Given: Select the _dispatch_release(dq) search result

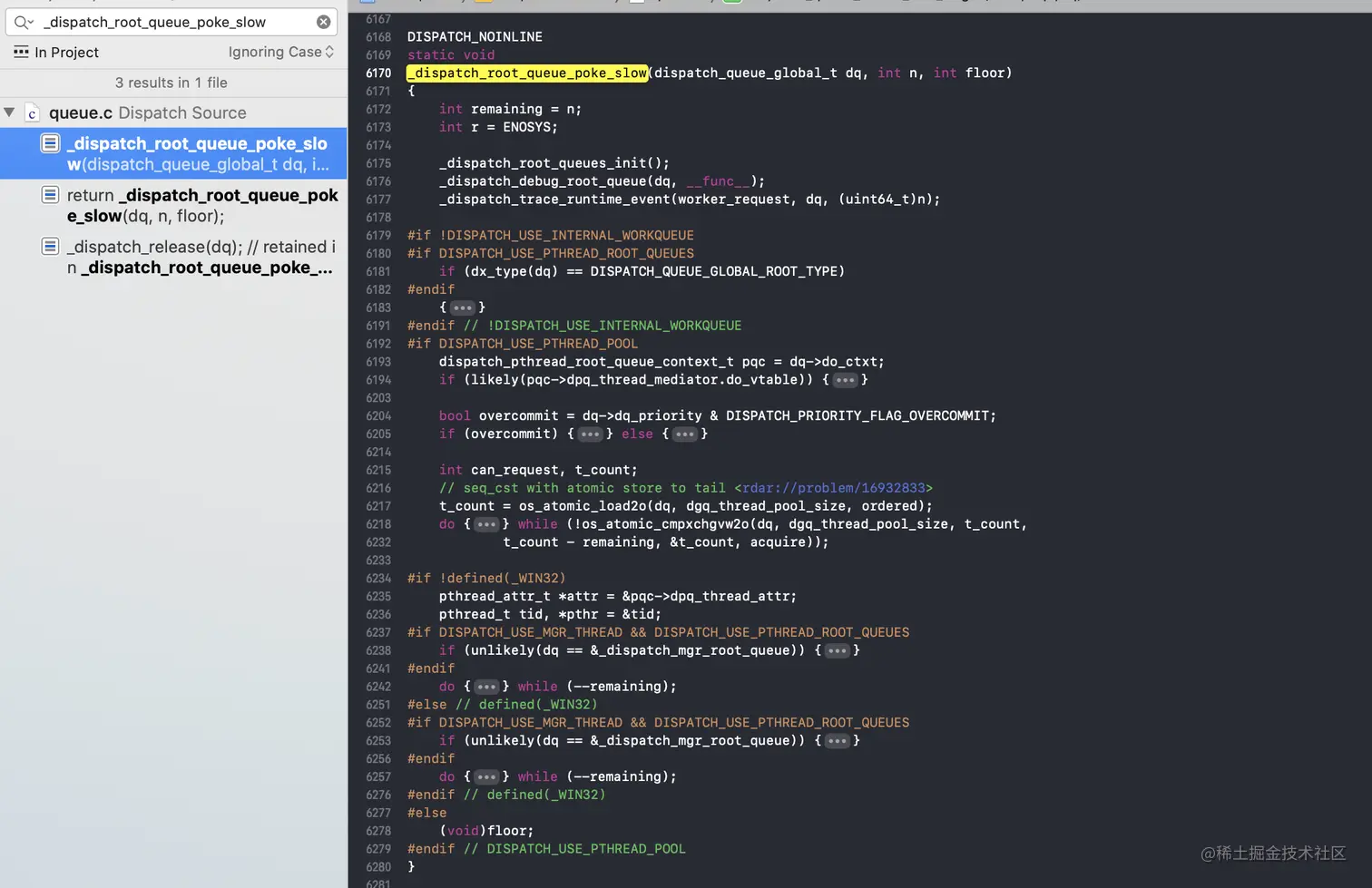Looking at the screenshot, I should 173,257.
